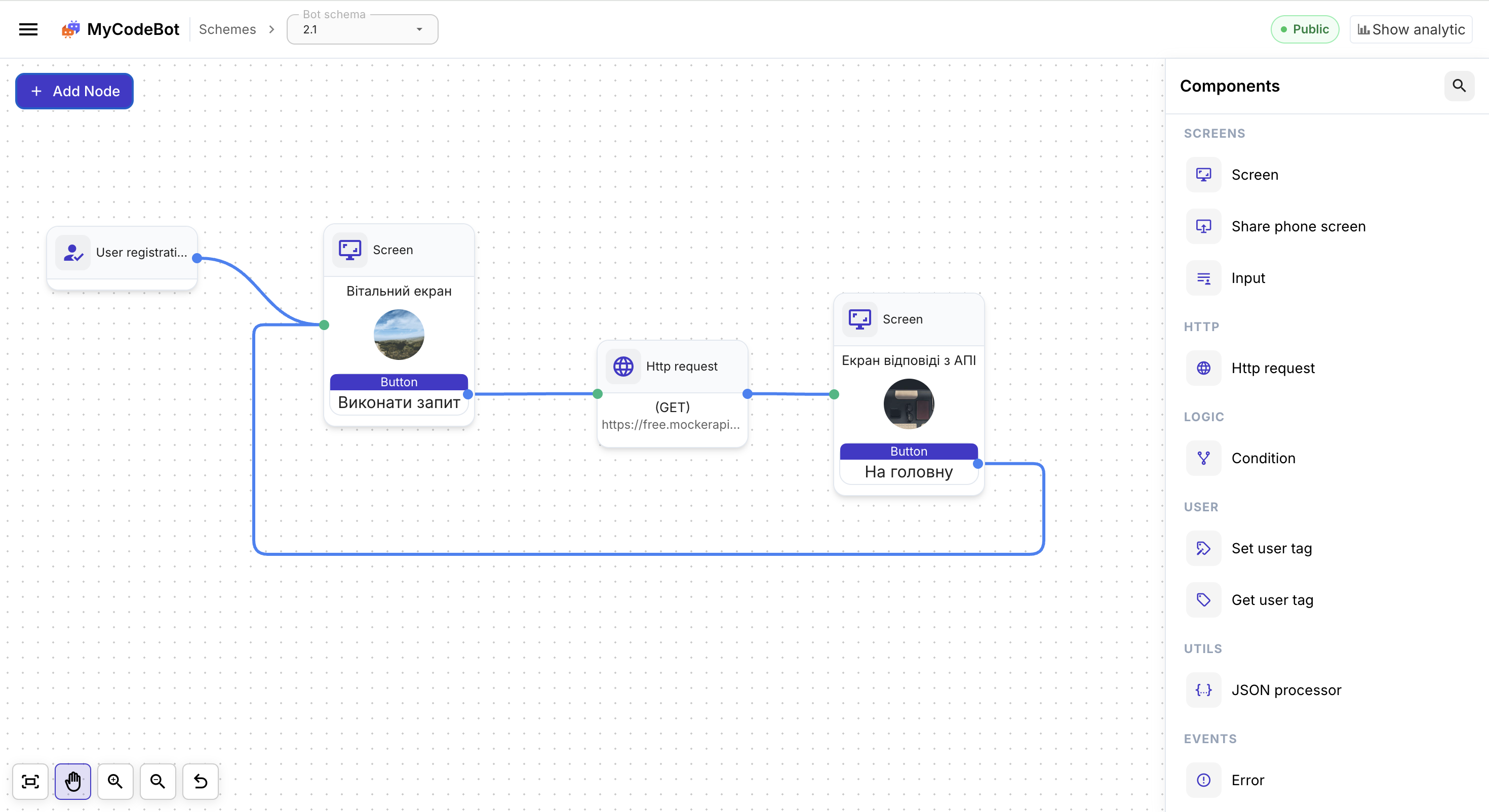
Task: Toggle the Public status badge
Action: tap(1305, 29)
